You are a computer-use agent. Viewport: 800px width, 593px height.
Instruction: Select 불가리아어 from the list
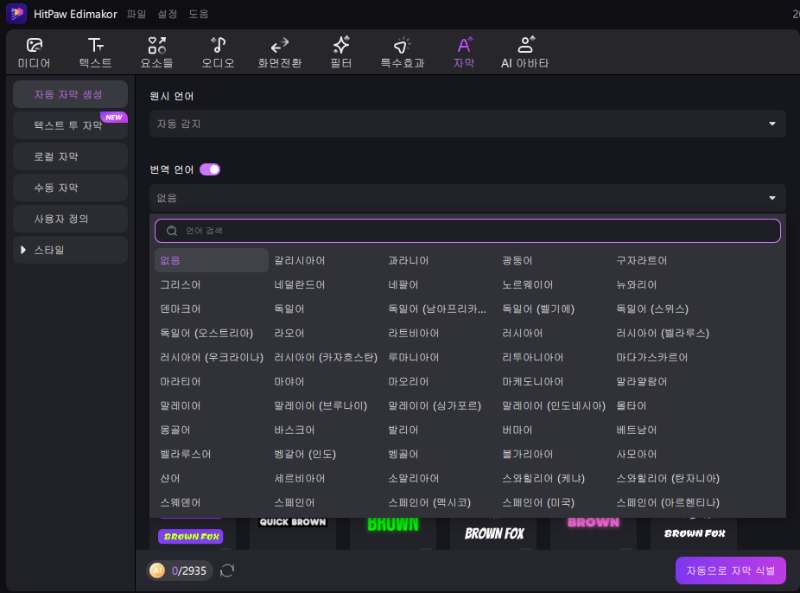pos(528,454)
